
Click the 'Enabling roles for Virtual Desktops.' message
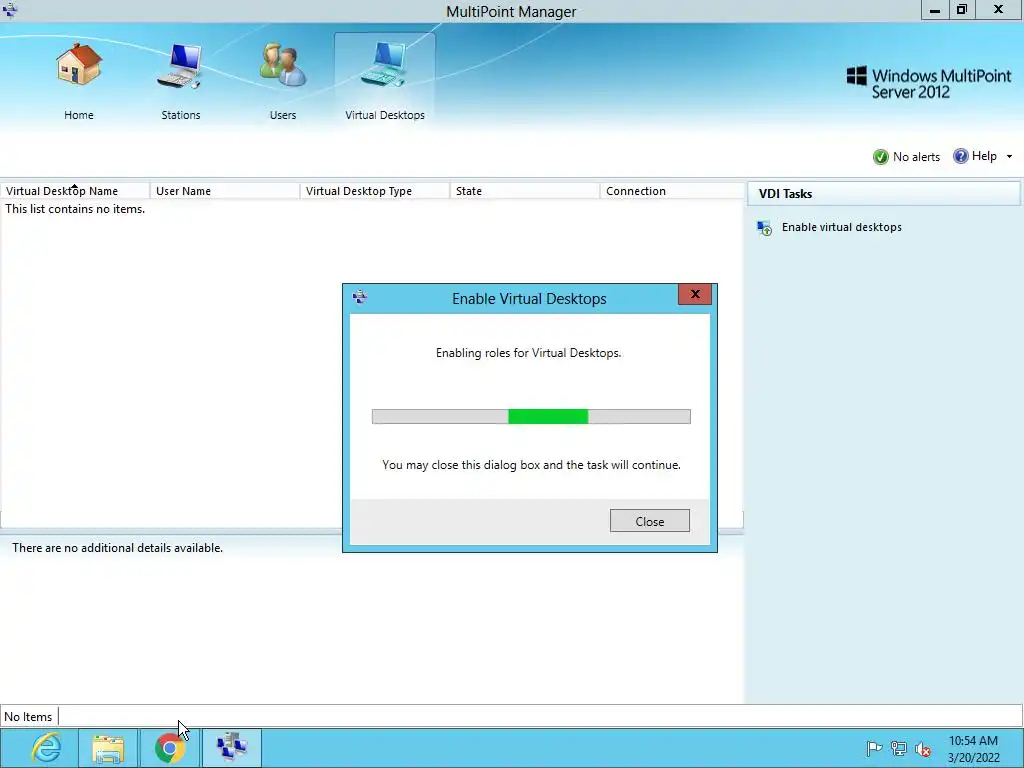(x=528, y=353)
